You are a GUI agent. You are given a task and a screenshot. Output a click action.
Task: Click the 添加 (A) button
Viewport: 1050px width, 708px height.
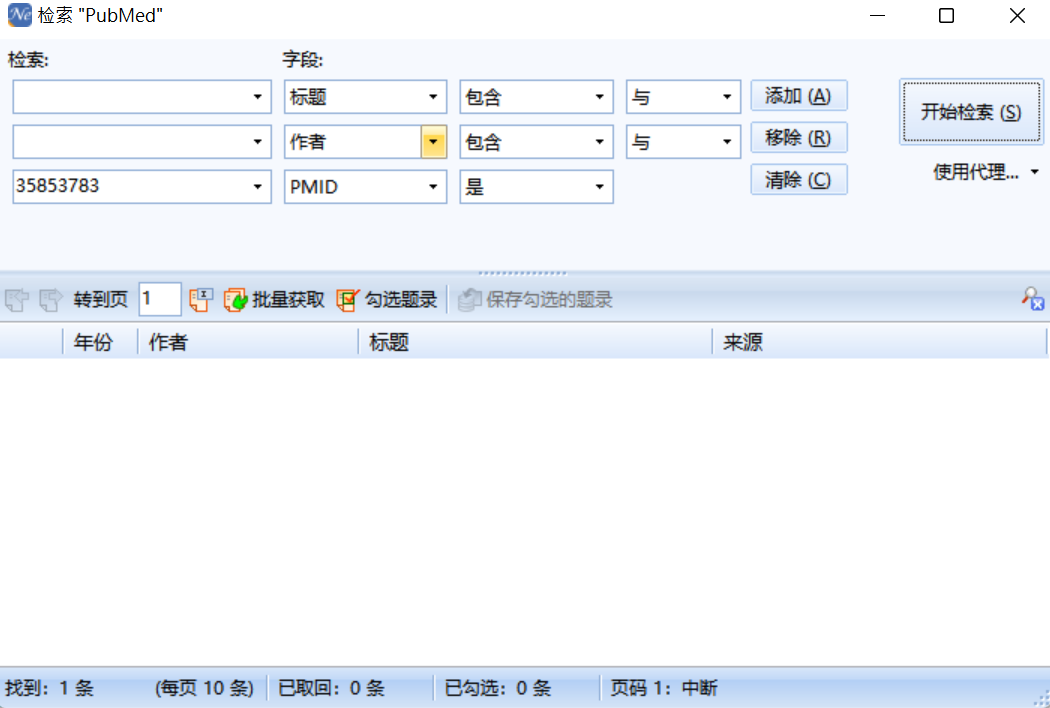[x=799, y=96]
